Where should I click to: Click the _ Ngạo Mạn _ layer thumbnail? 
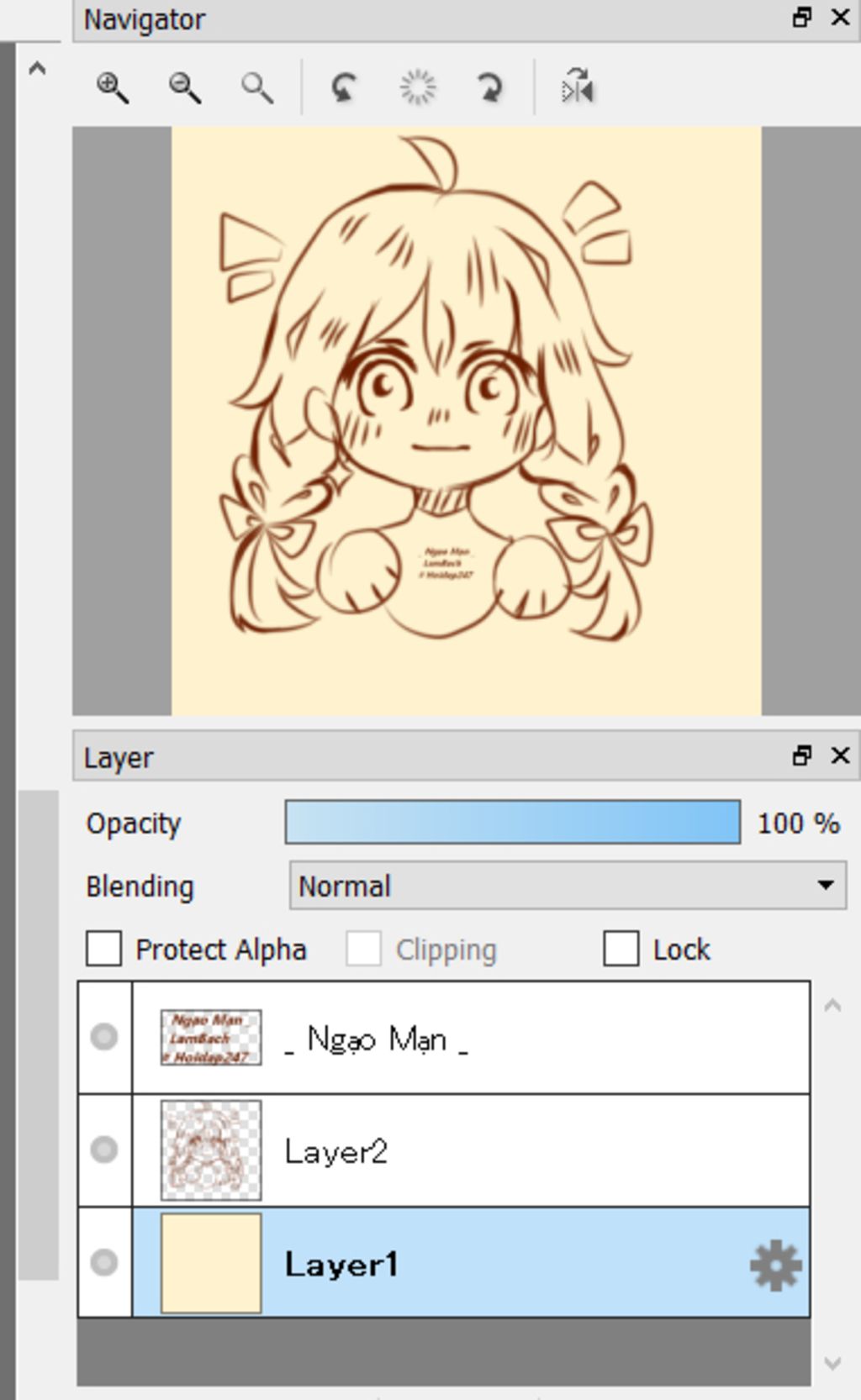[x=211, y=1038]
